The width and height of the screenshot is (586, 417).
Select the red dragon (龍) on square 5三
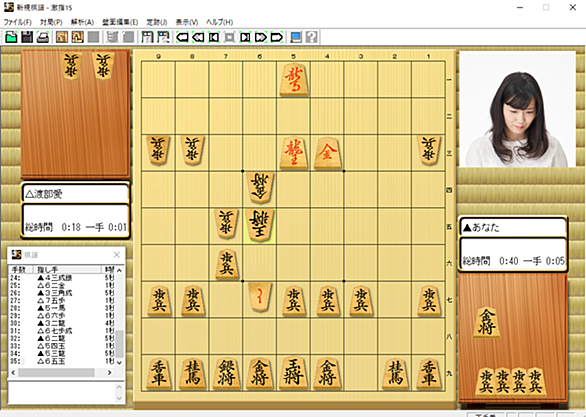(x=294, y=153)
